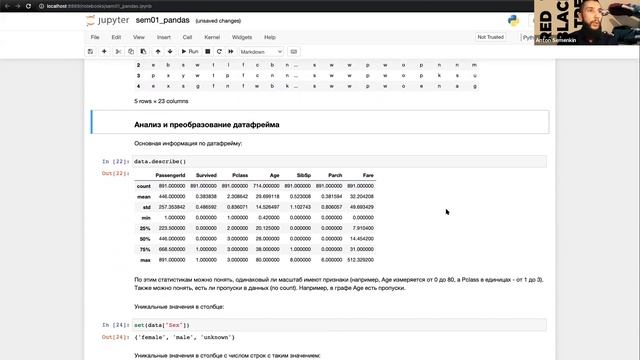The height and width of the screenshot is (360, 640).
Task: Click the Python logo icon
Action: pos(513,20)
